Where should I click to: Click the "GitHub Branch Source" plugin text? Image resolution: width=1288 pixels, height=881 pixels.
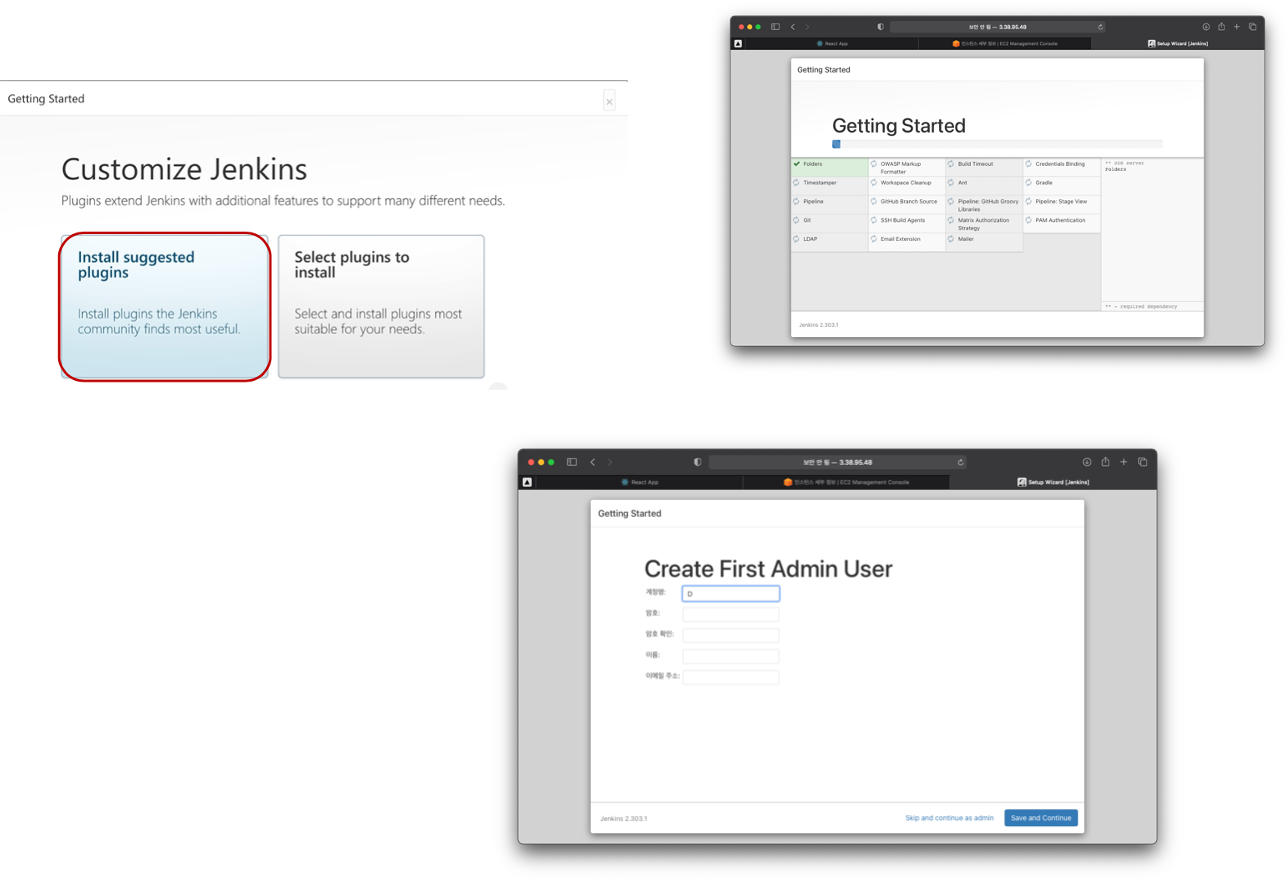pos(909,202)
